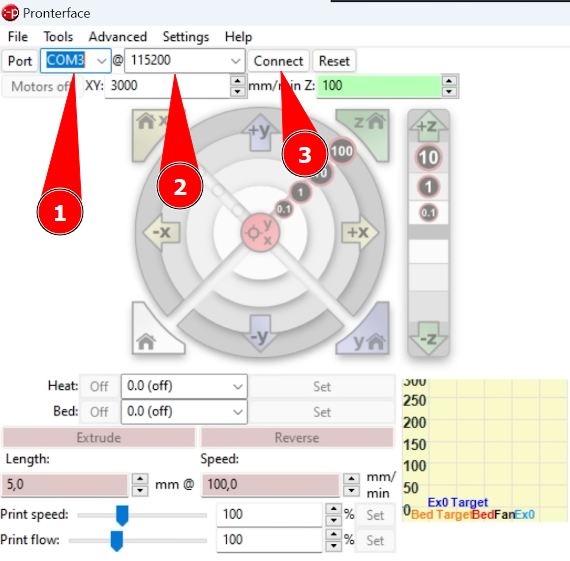Click the extrude Length field
Image resolution: width=570 pixels, height=561 pixels.
65,485
